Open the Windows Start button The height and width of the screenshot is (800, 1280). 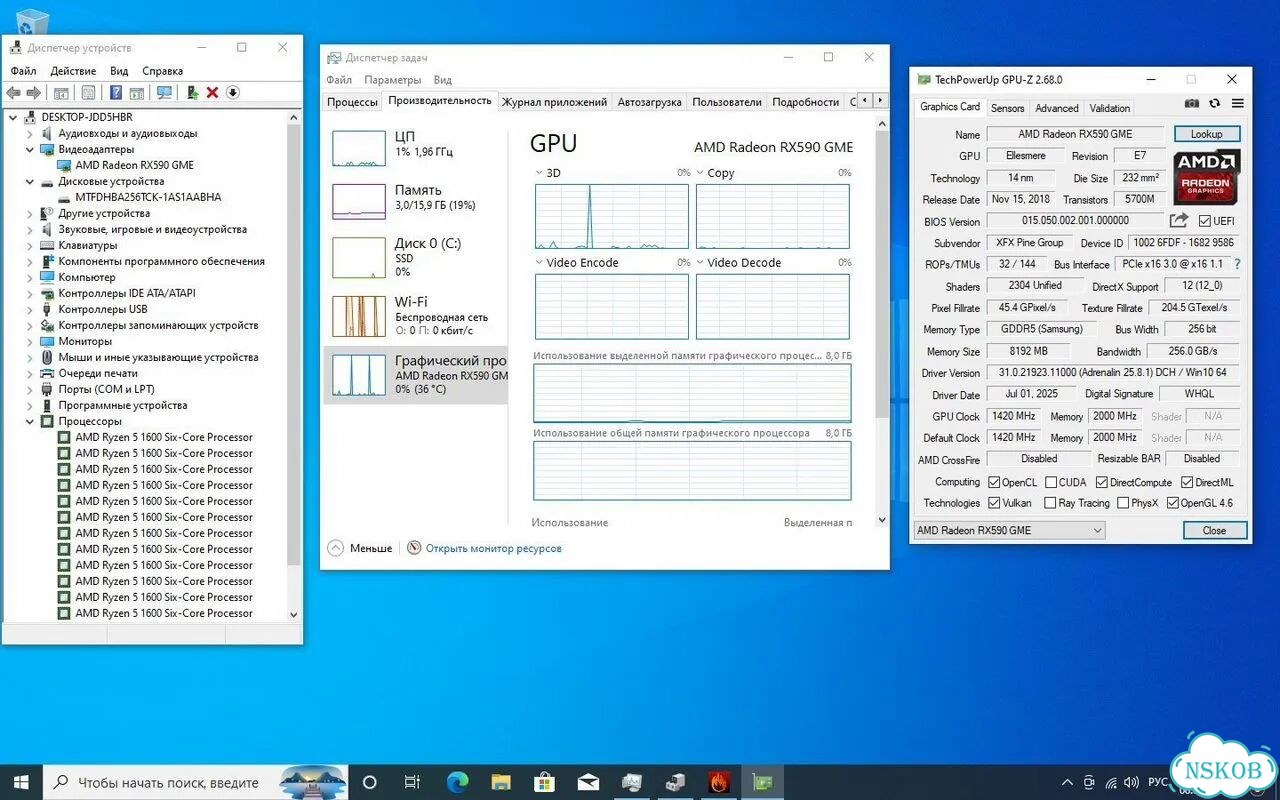click(20, 782)
